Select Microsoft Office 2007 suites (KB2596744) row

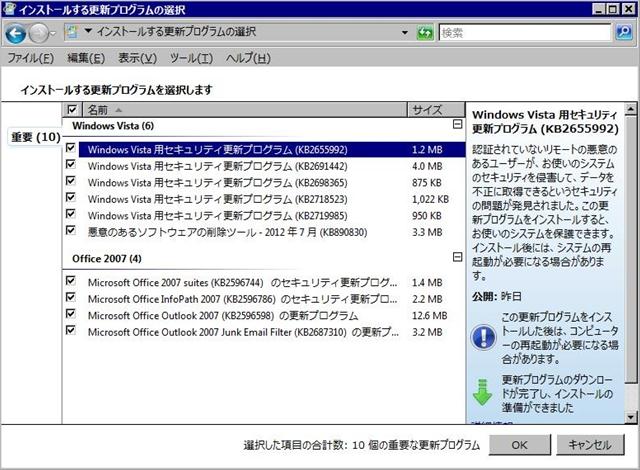point(272,283)
